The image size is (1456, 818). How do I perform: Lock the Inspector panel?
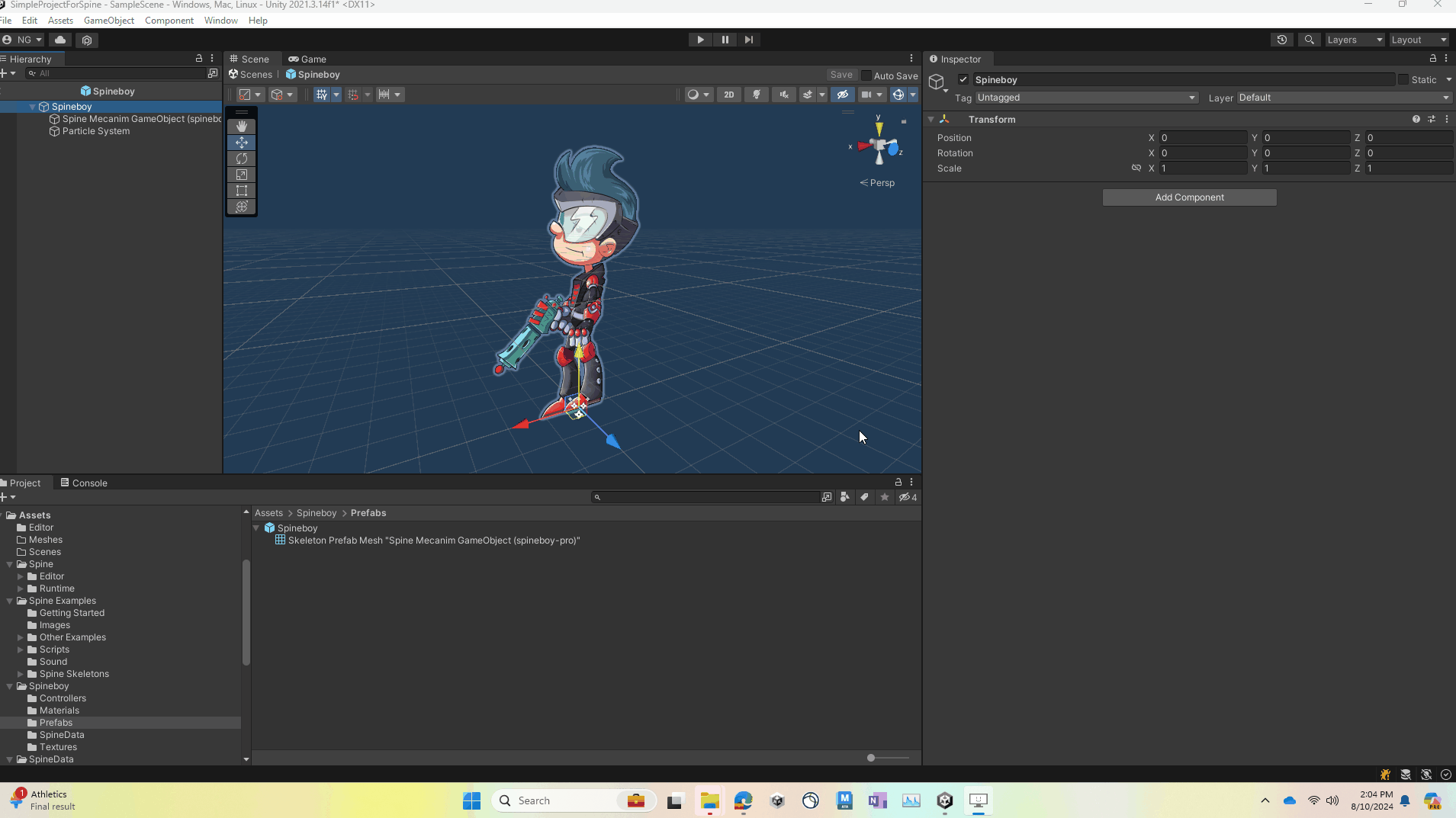[1432, 59]
